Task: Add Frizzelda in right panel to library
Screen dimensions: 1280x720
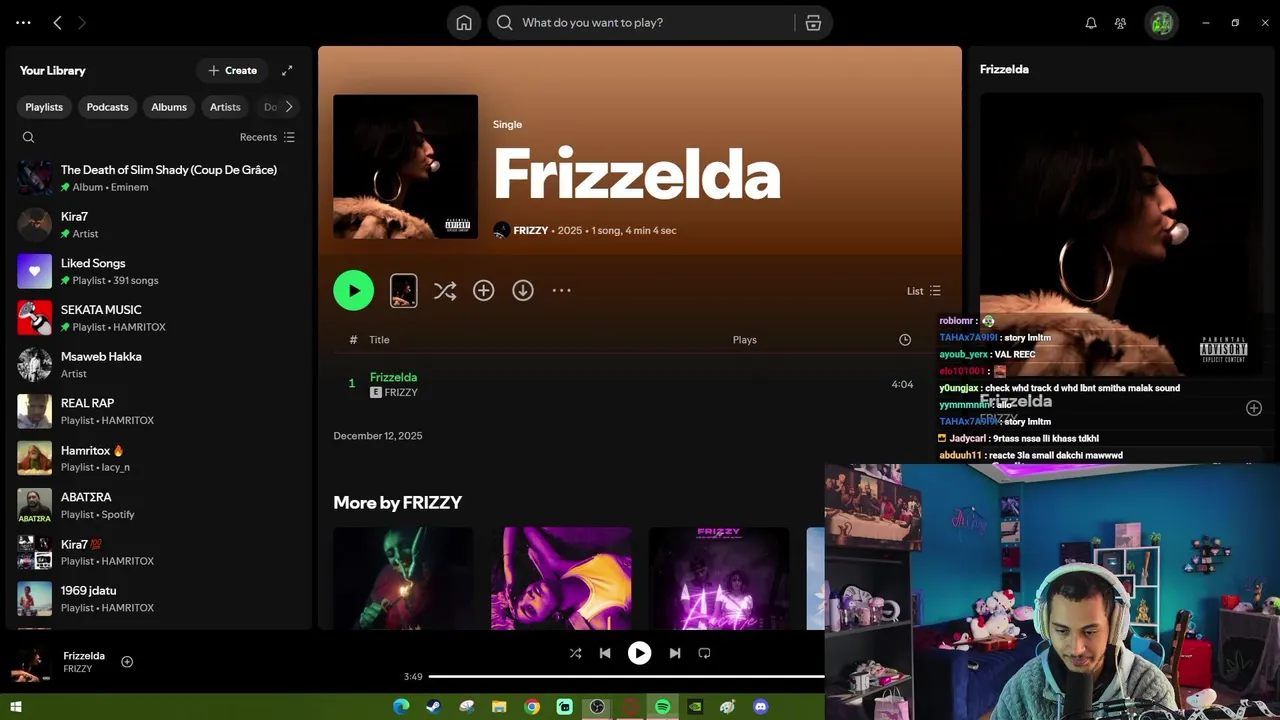Action: coord(1254,408)
